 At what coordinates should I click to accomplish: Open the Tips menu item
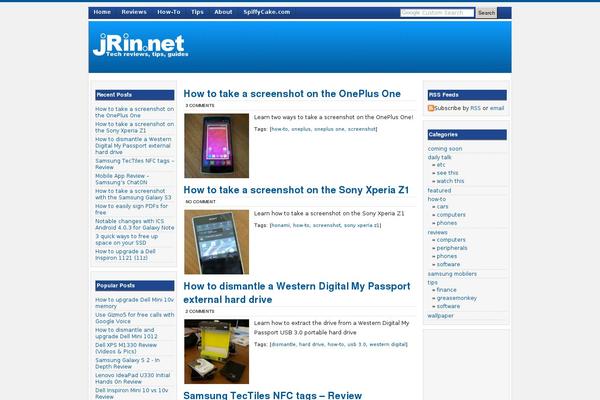click(197, 12)
